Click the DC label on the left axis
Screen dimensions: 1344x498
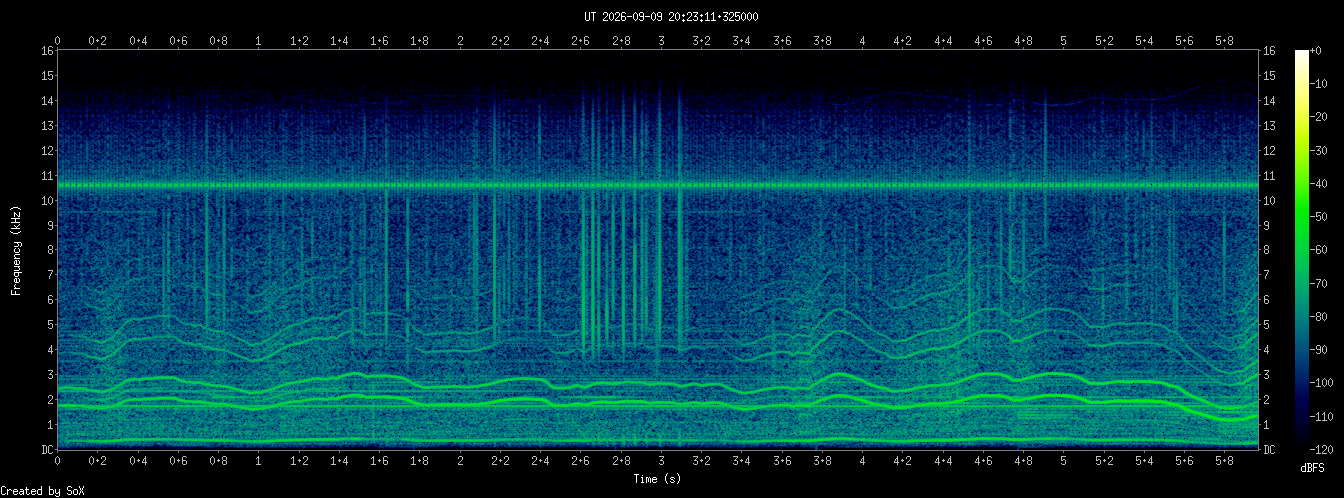click(47, 449)
